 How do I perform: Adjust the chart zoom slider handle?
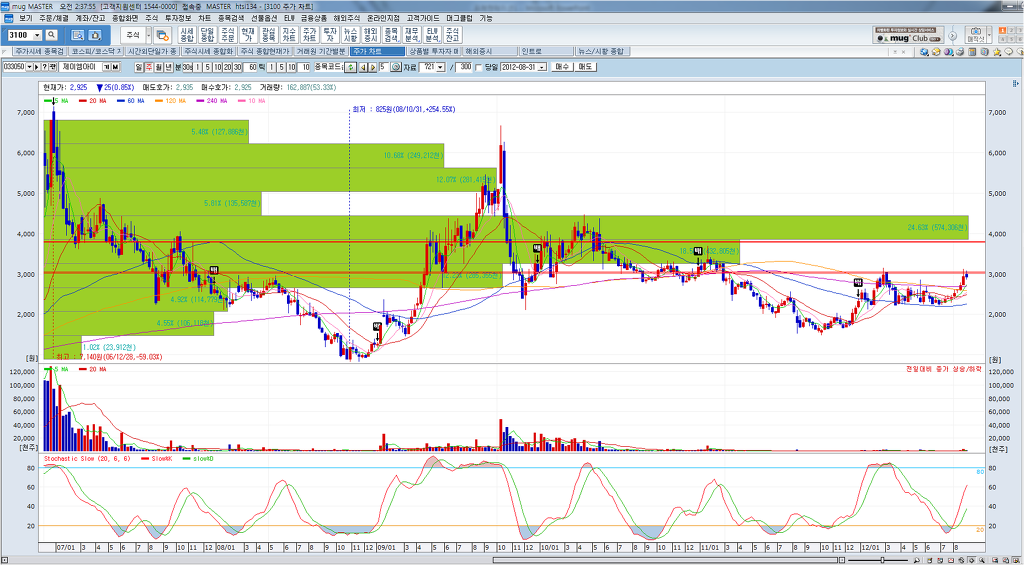tap(882, 560)
